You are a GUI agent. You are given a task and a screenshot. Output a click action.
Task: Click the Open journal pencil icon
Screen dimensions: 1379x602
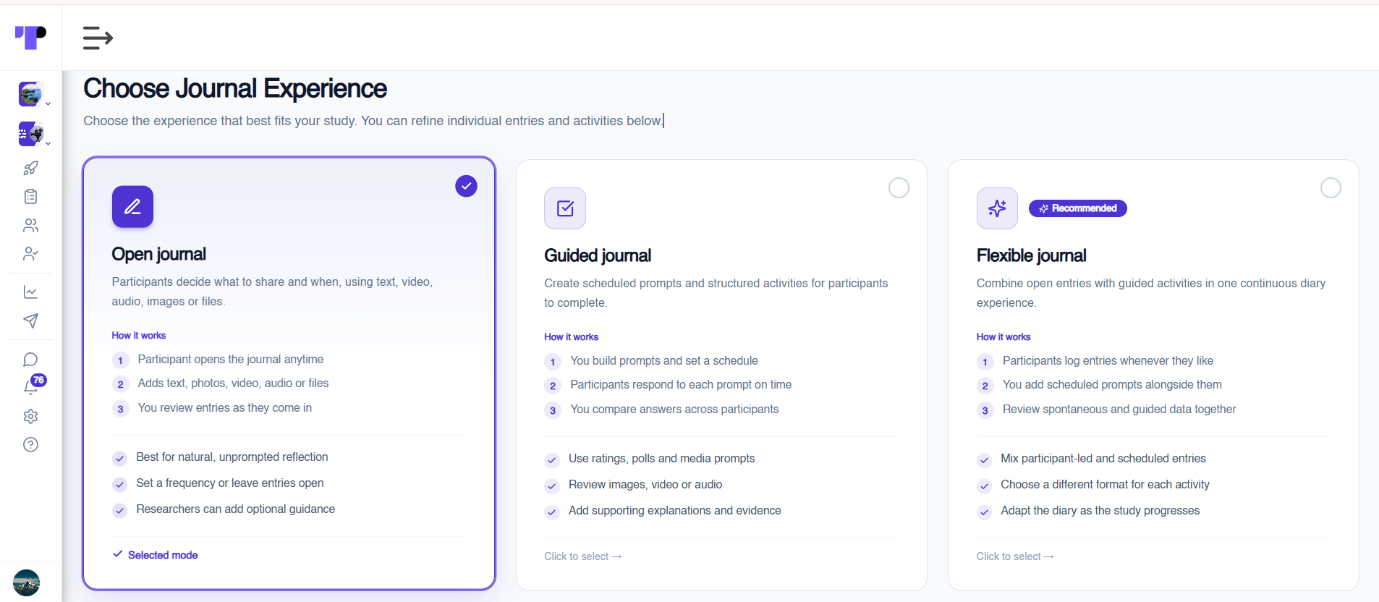point(133,207)
